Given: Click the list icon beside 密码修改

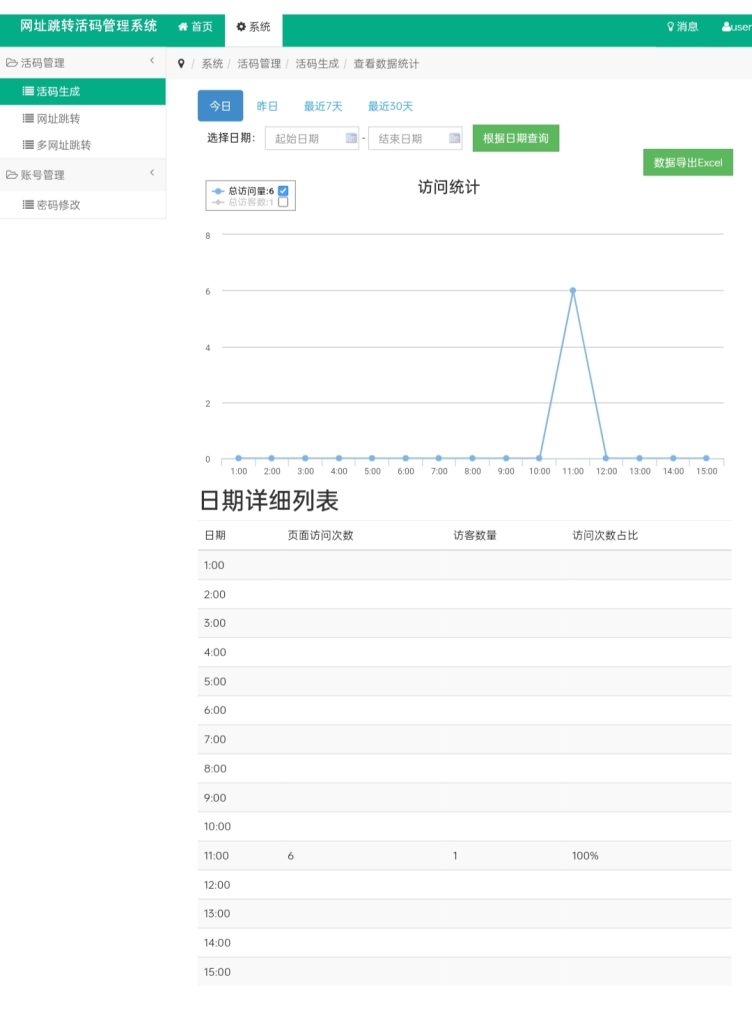Looking at the screenshot, I should [x=28, y=205].
